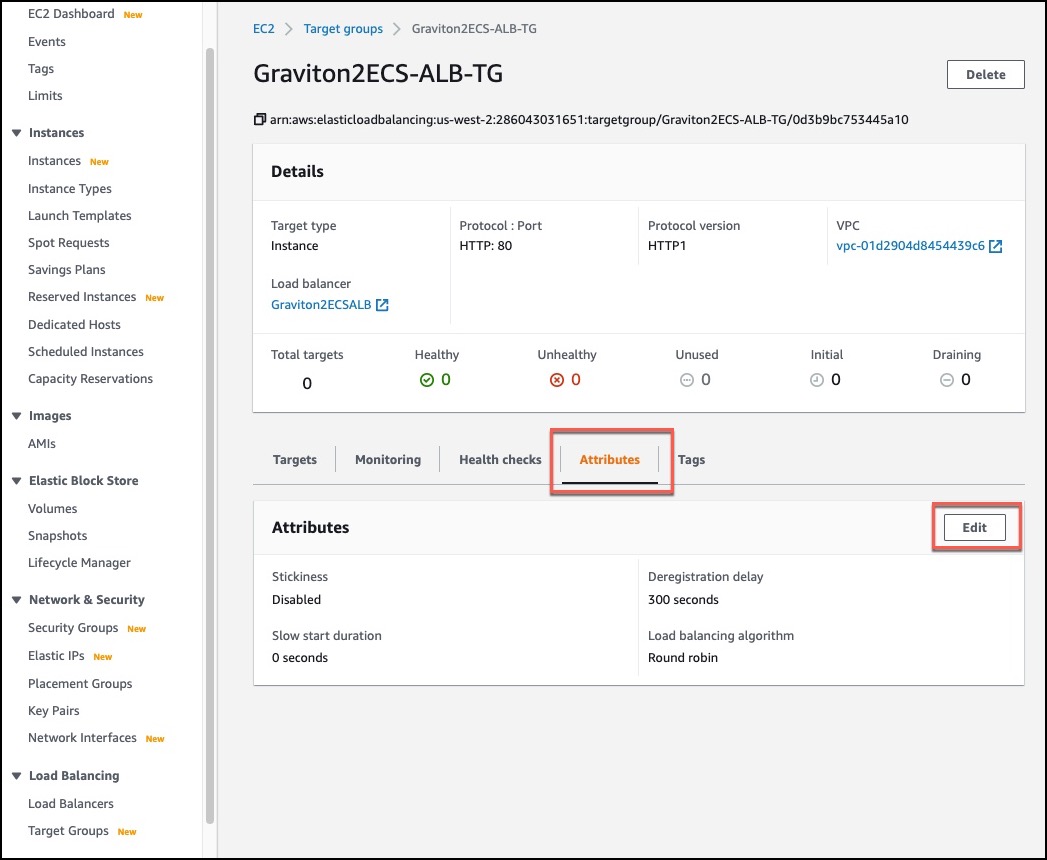Screen dimensions: 1047x860
Task: Go to EC2 breadcrumb link
Action: (264, 29)
